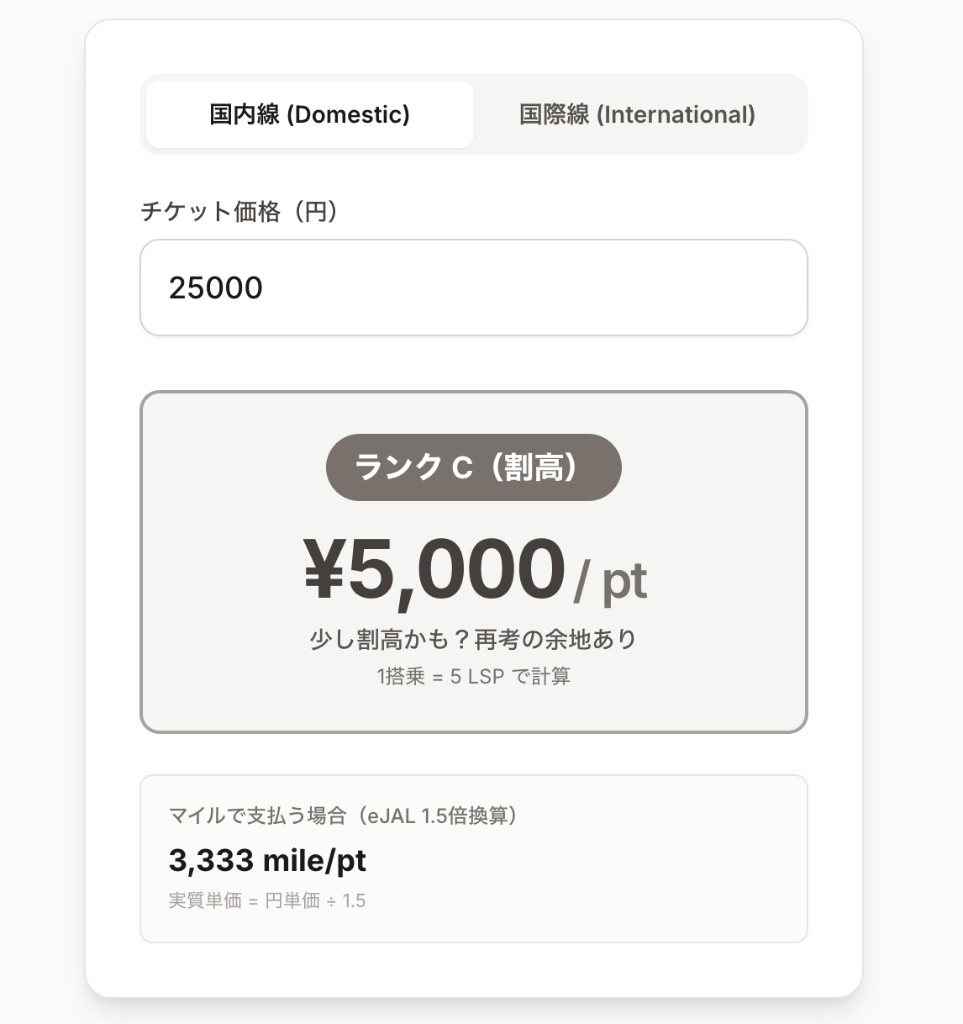Click the "1搭乗 = 5 LSP で計算" note
963x1024 pixels.
point(473,677)
